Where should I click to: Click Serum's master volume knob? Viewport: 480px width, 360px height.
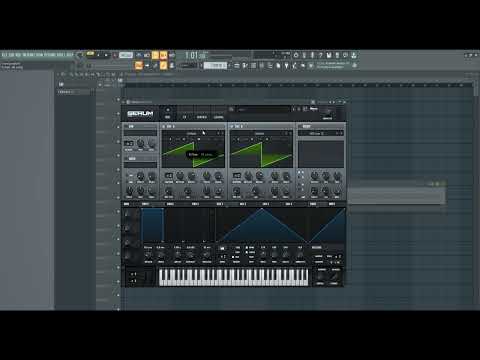tap(327, 112)
